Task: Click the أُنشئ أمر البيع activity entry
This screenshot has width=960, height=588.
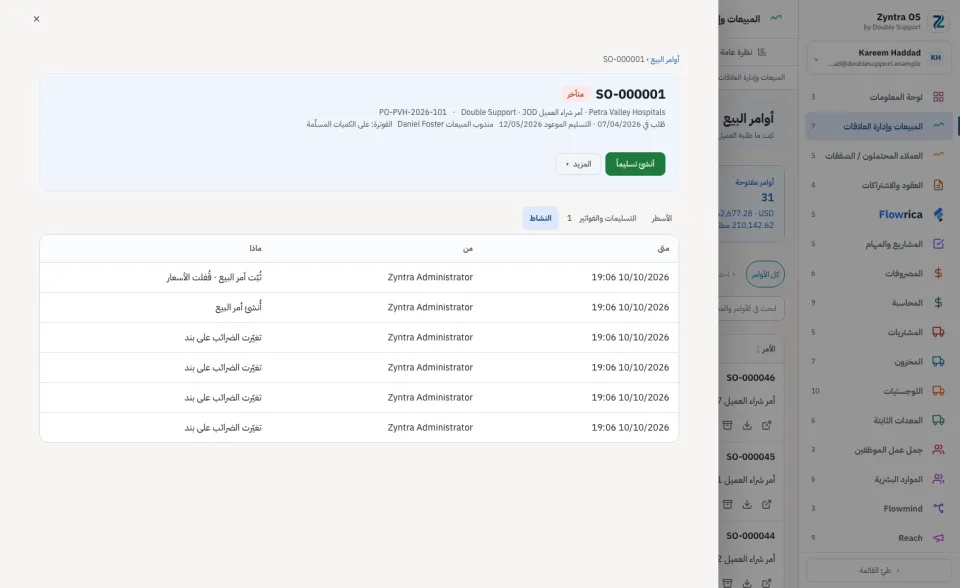Action: pyautogui.click(x=238, y=307)
